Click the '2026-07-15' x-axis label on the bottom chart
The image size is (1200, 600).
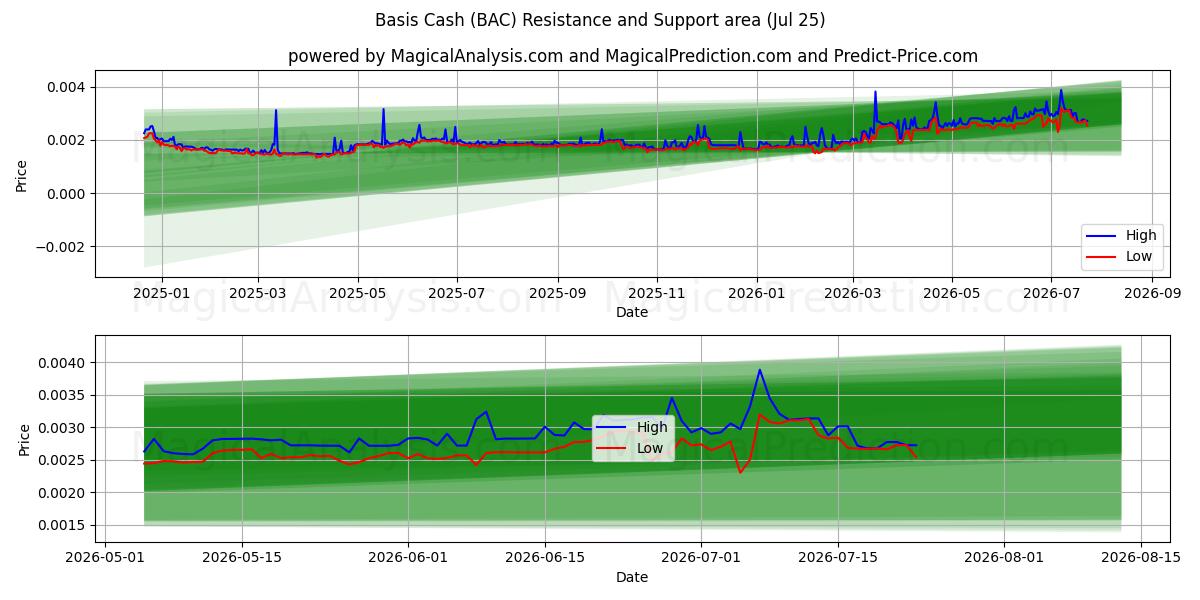[836, 559]
